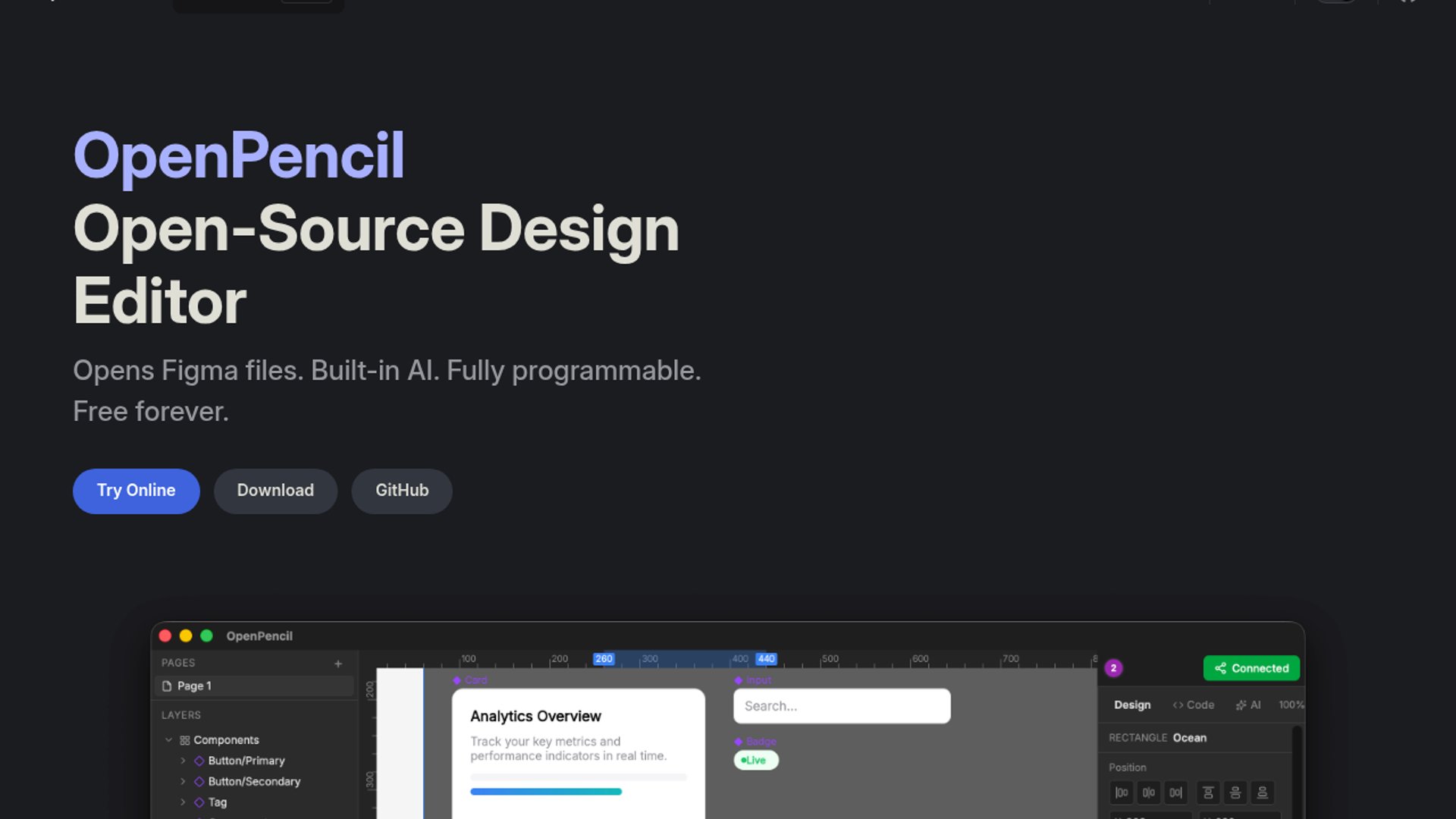Screen dimensions: 1456x819
Task: Click the align vertical centers icon
Action: click(1235, 792)
